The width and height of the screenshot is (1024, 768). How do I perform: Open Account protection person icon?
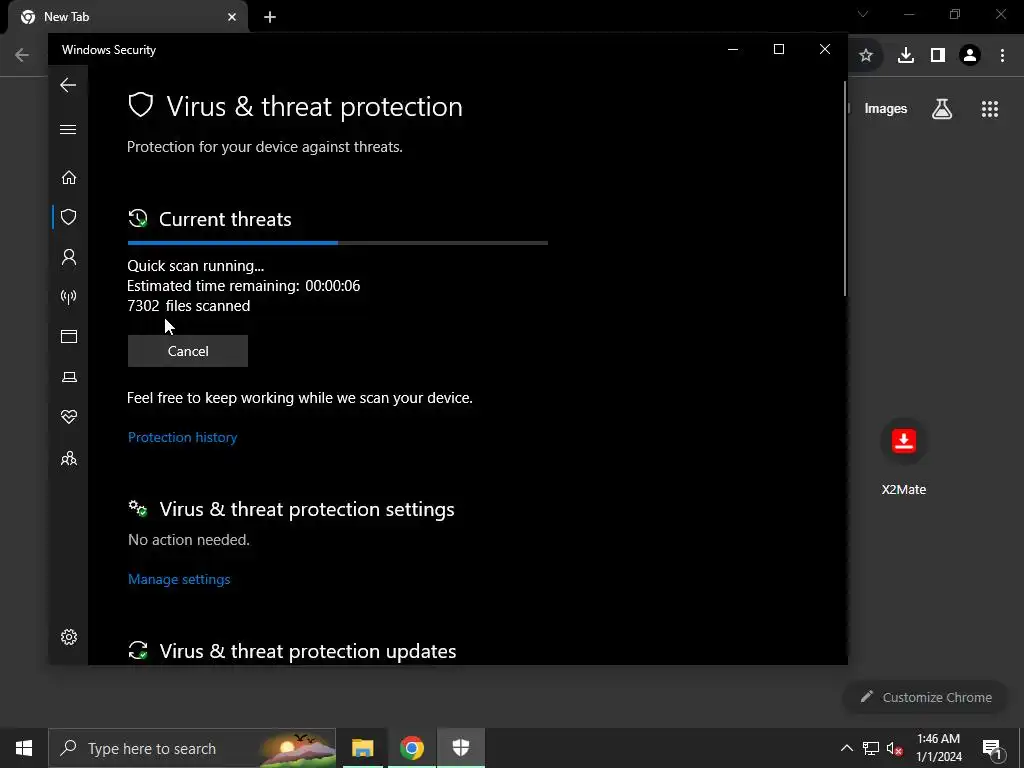tap(69, 257)
